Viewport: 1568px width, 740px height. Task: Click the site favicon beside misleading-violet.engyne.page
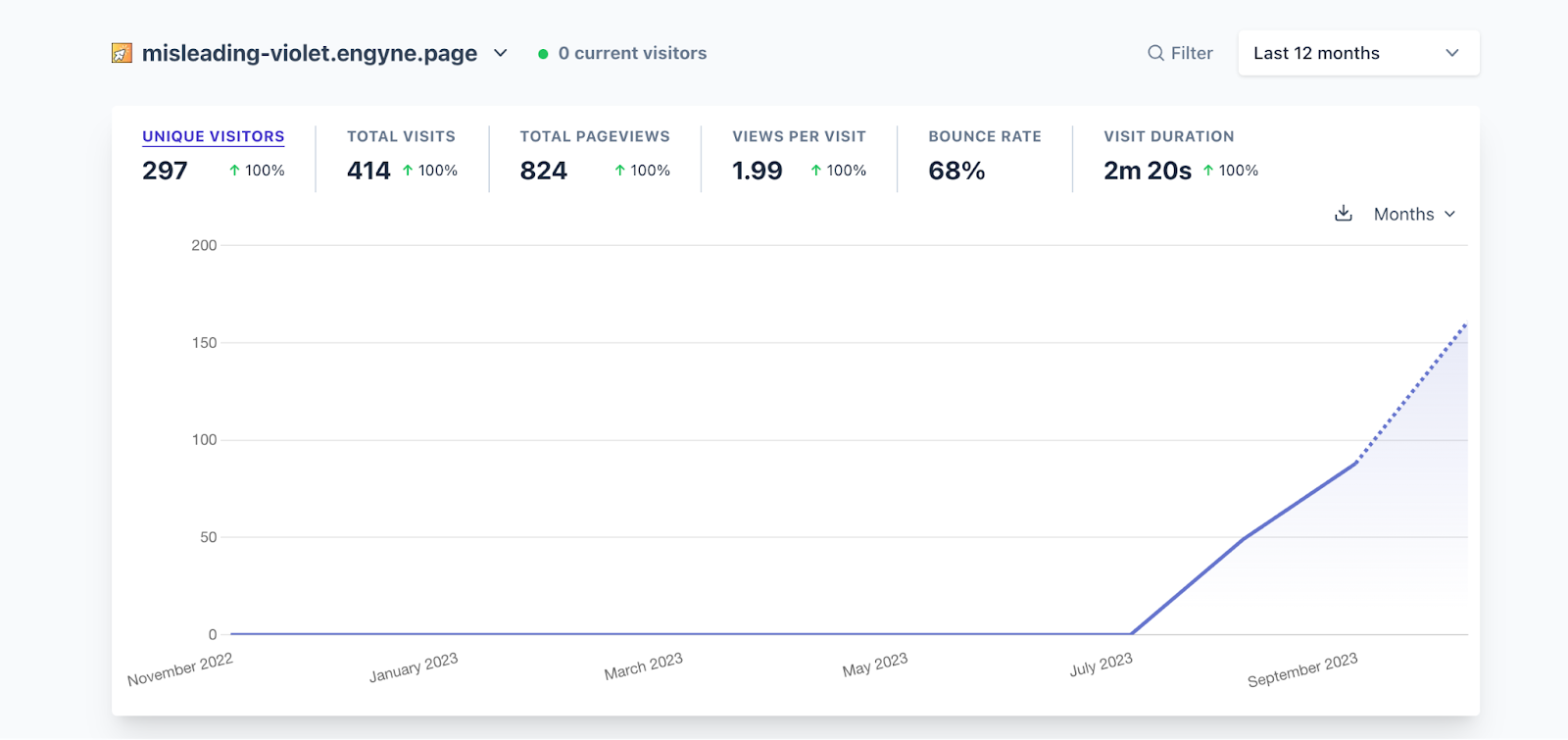coord(122,53)
